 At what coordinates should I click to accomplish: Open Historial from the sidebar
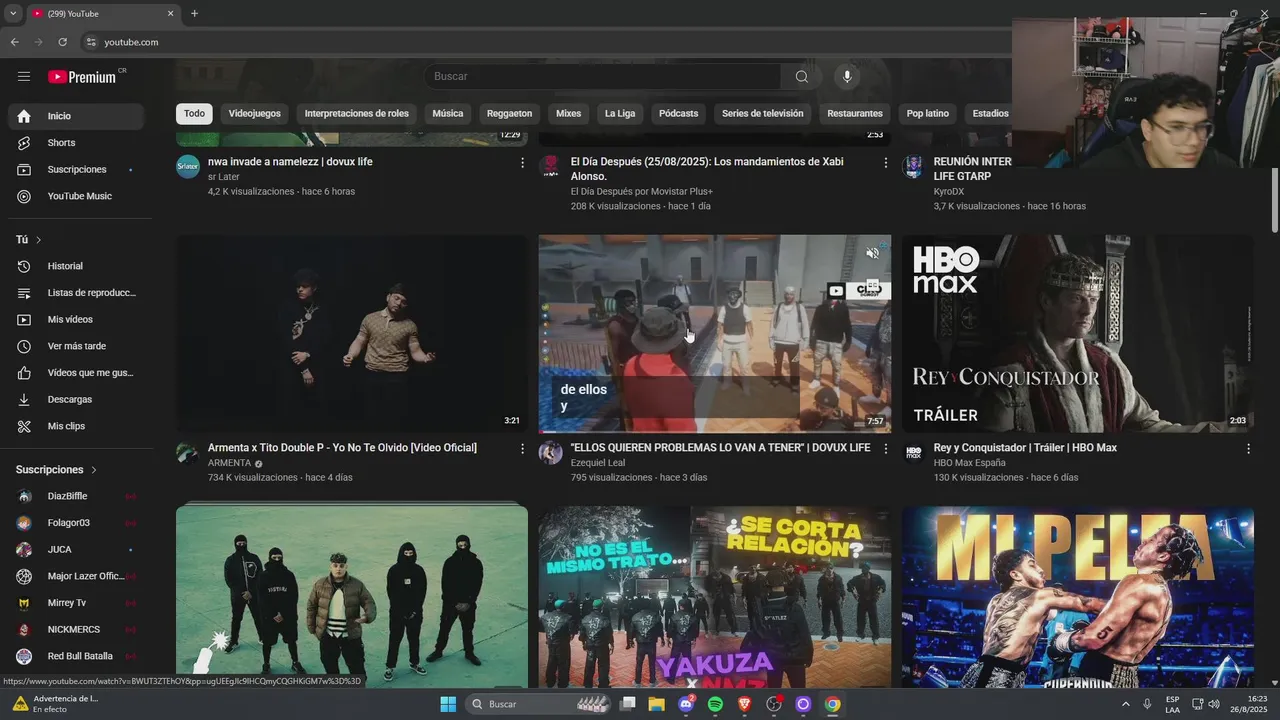pos(76,266)
